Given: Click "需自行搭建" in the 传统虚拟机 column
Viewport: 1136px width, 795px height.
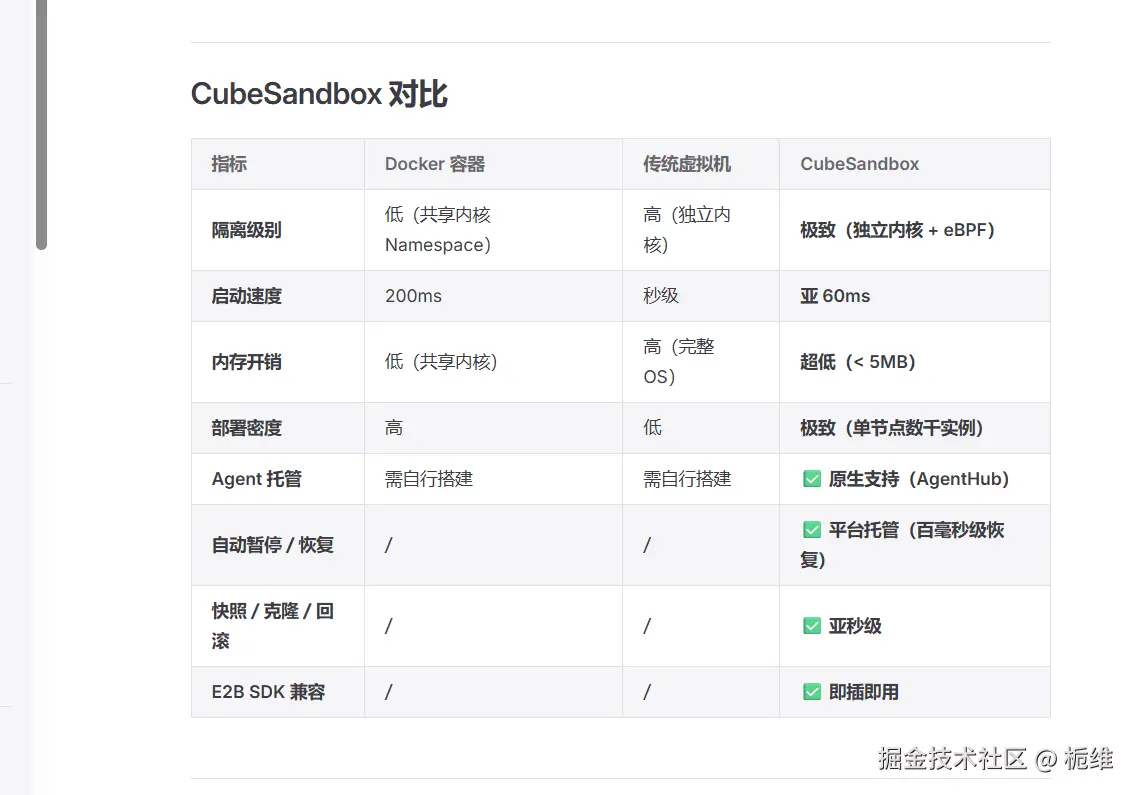Looking at the screenshot, I should 688,479.
